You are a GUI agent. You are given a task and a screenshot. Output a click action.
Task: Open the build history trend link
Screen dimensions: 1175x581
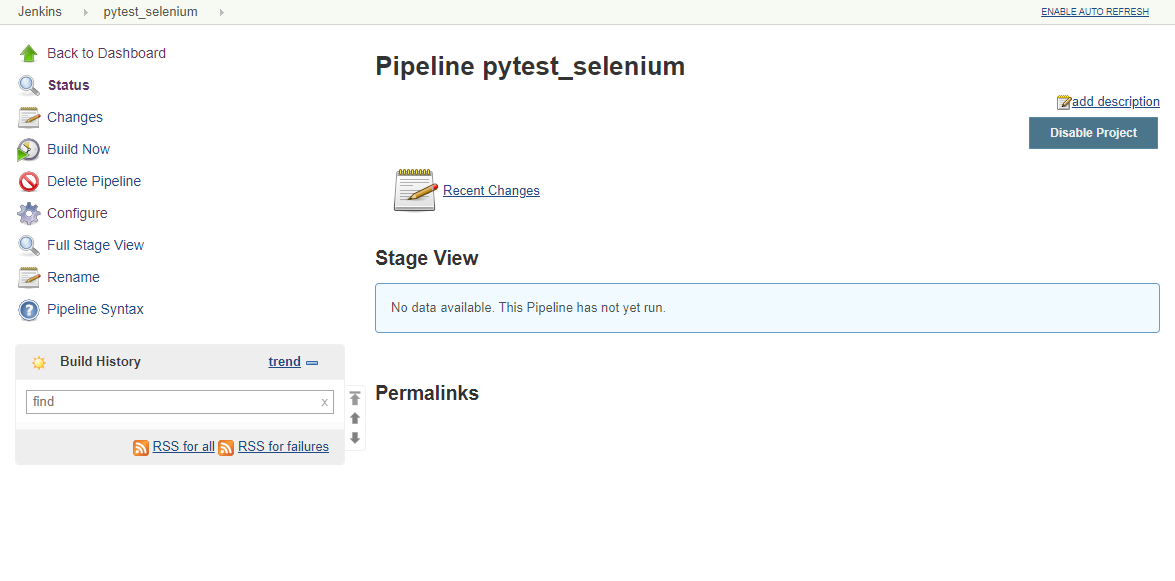(x=284, y=362)
